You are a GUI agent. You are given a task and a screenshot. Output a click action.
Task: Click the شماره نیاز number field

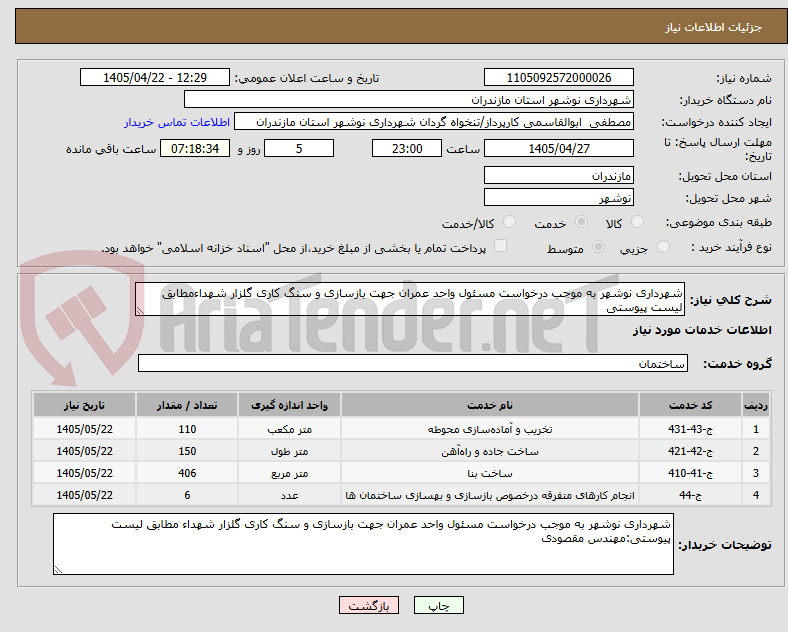coord(558,78)
